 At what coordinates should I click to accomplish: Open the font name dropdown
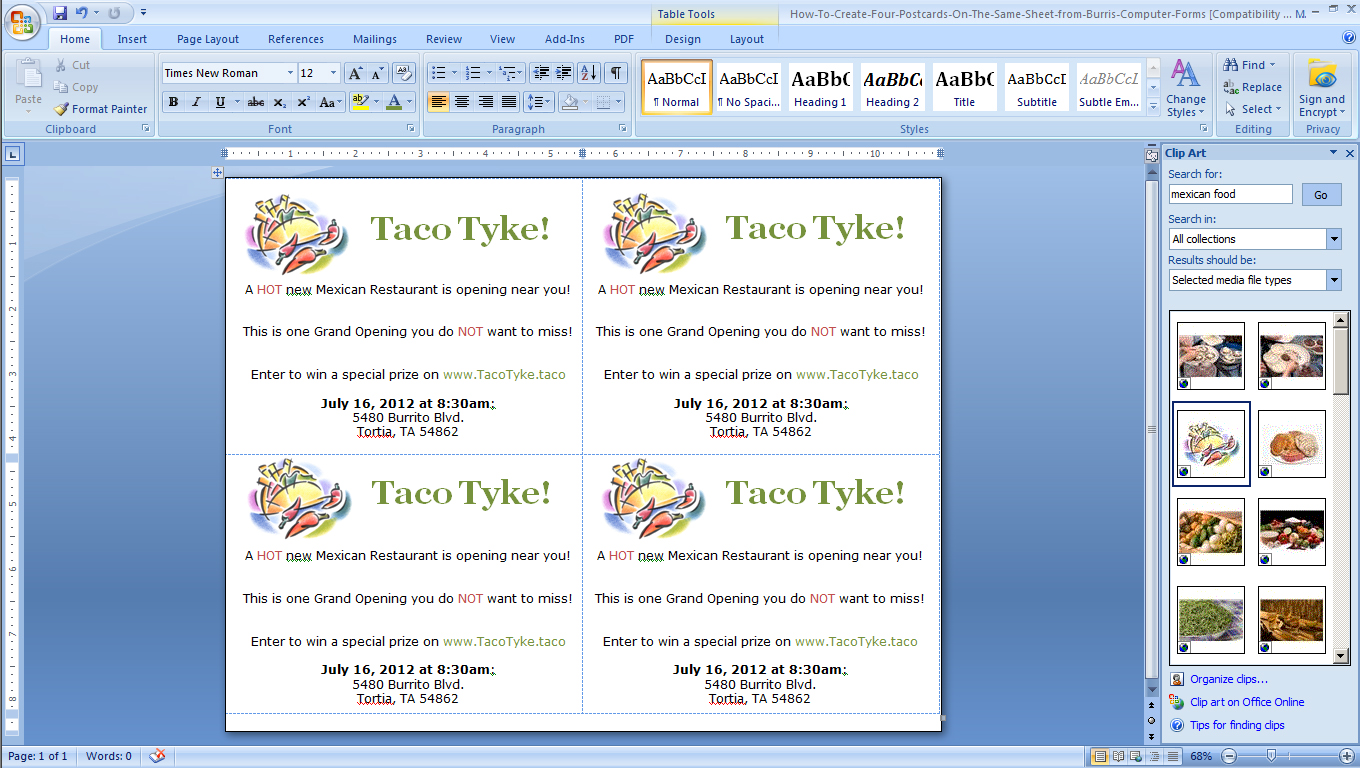click(x=290, y=73)
